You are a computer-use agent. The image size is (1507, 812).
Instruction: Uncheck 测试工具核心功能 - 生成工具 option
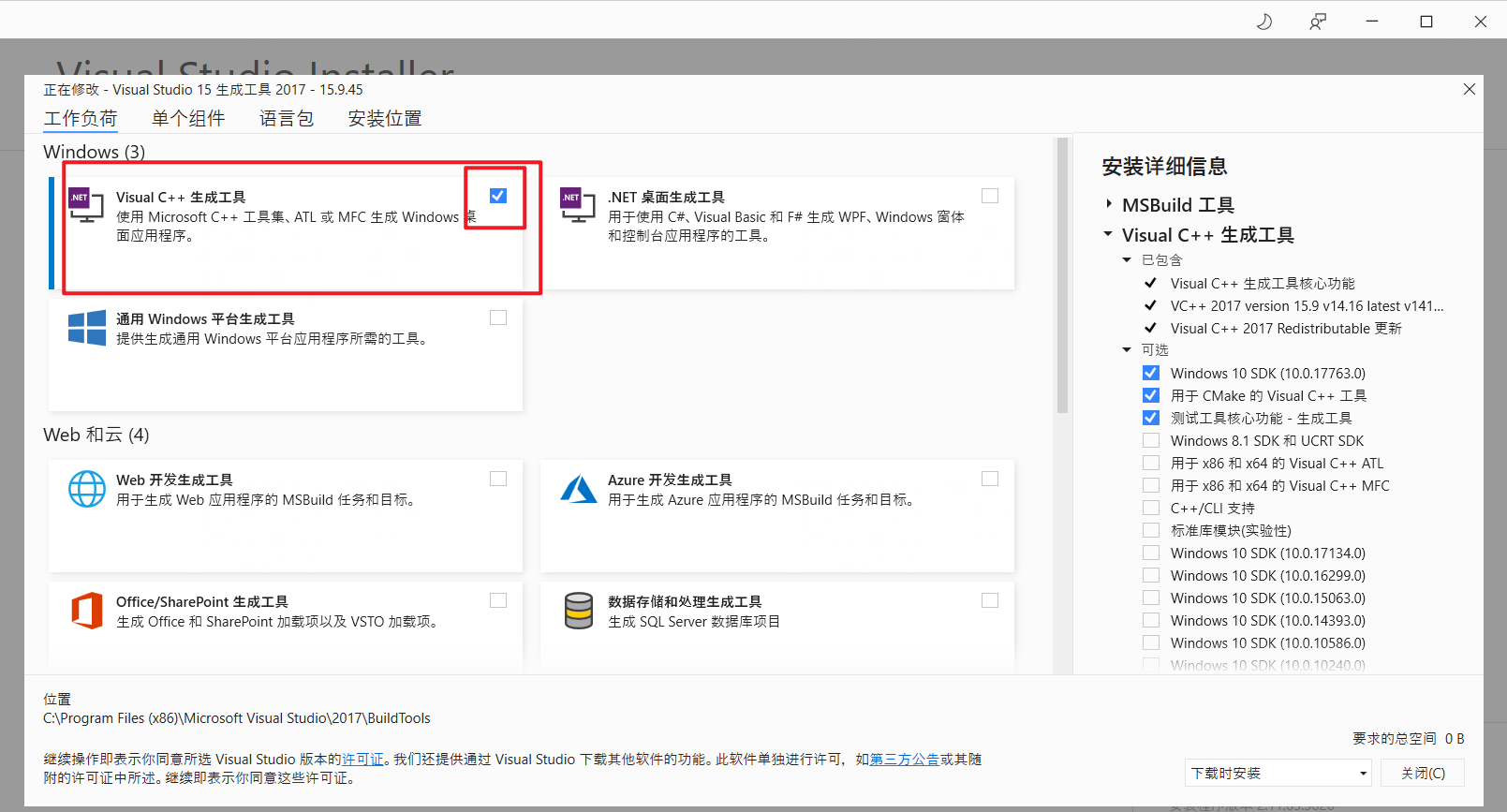[1151, 418]
